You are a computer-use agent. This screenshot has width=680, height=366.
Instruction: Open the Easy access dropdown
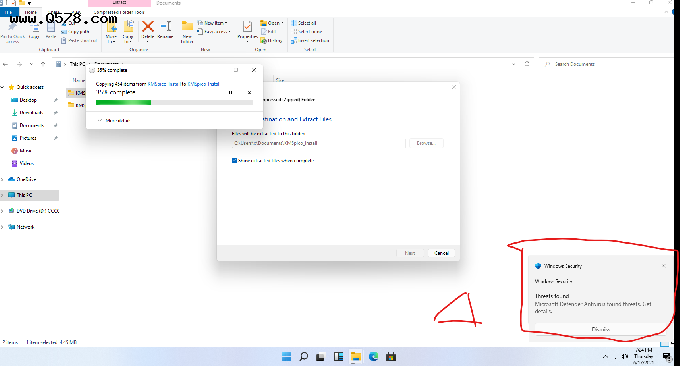click(x=214, y=32)
